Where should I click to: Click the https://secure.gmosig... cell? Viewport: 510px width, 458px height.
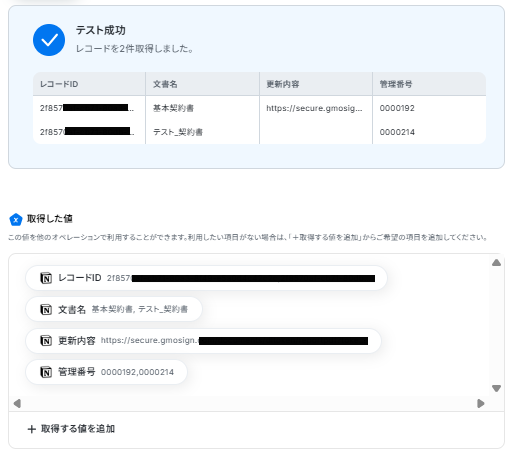(x=316, y=108)
